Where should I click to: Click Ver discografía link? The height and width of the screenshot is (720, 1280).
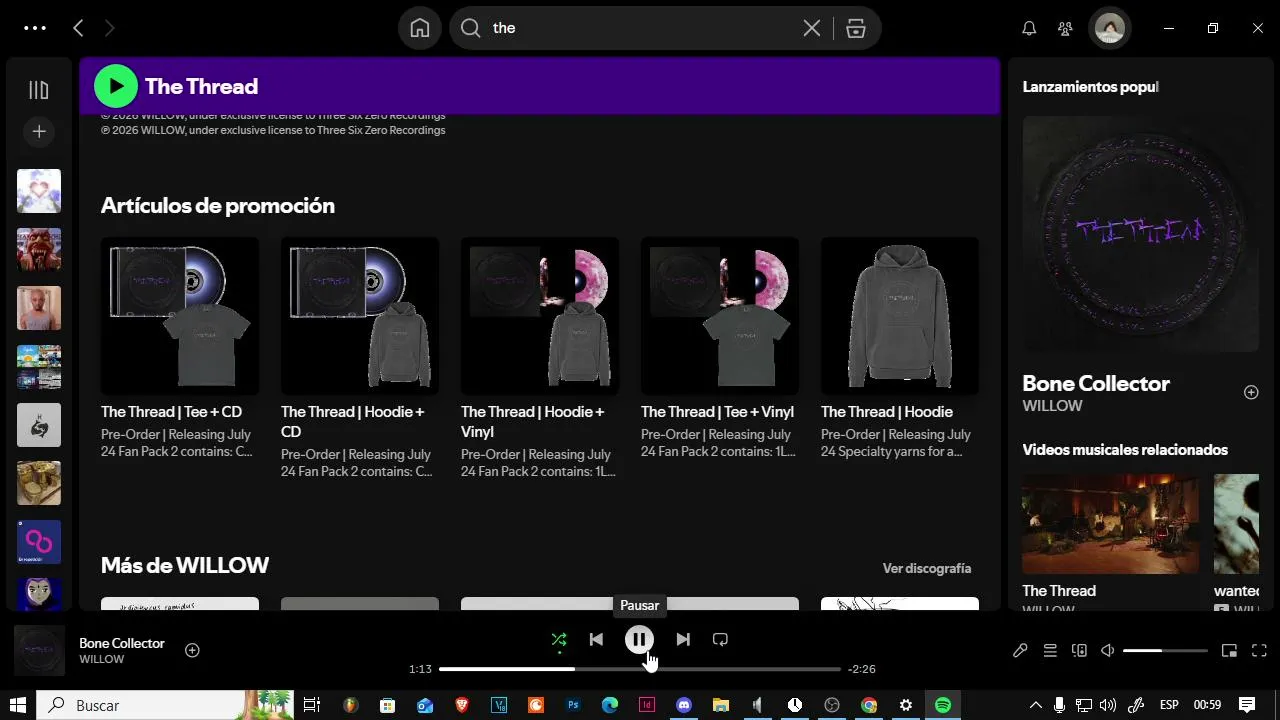click(927, 568)
